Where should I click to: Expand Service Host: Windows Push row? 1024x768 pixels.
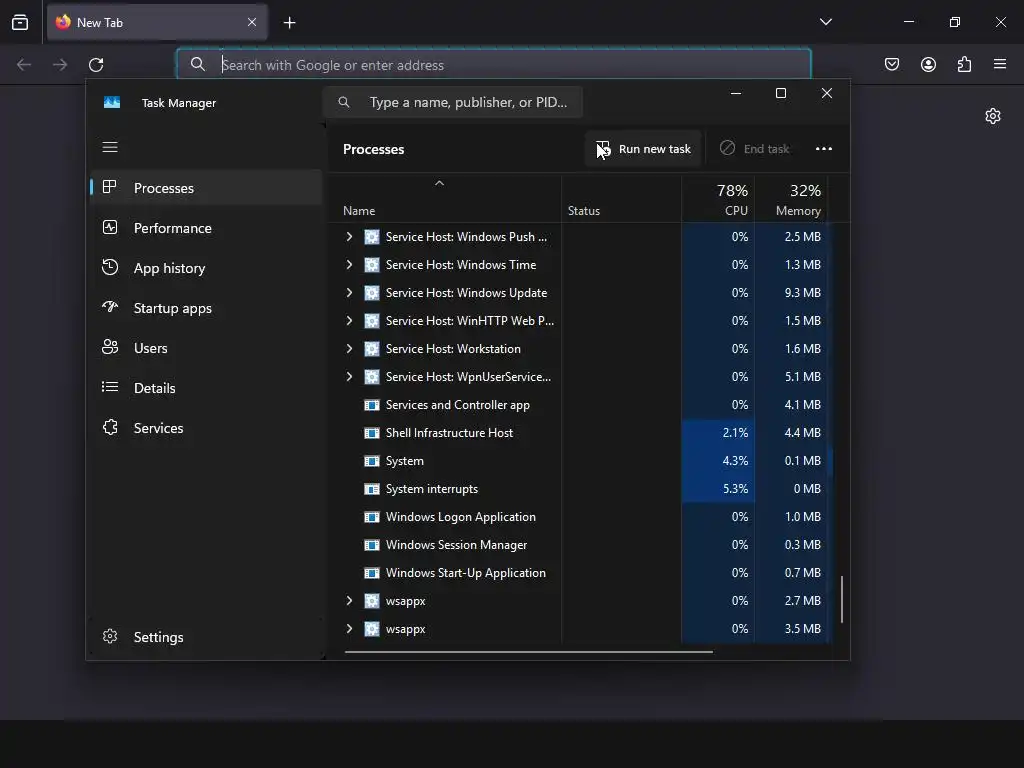pos(349,236)
